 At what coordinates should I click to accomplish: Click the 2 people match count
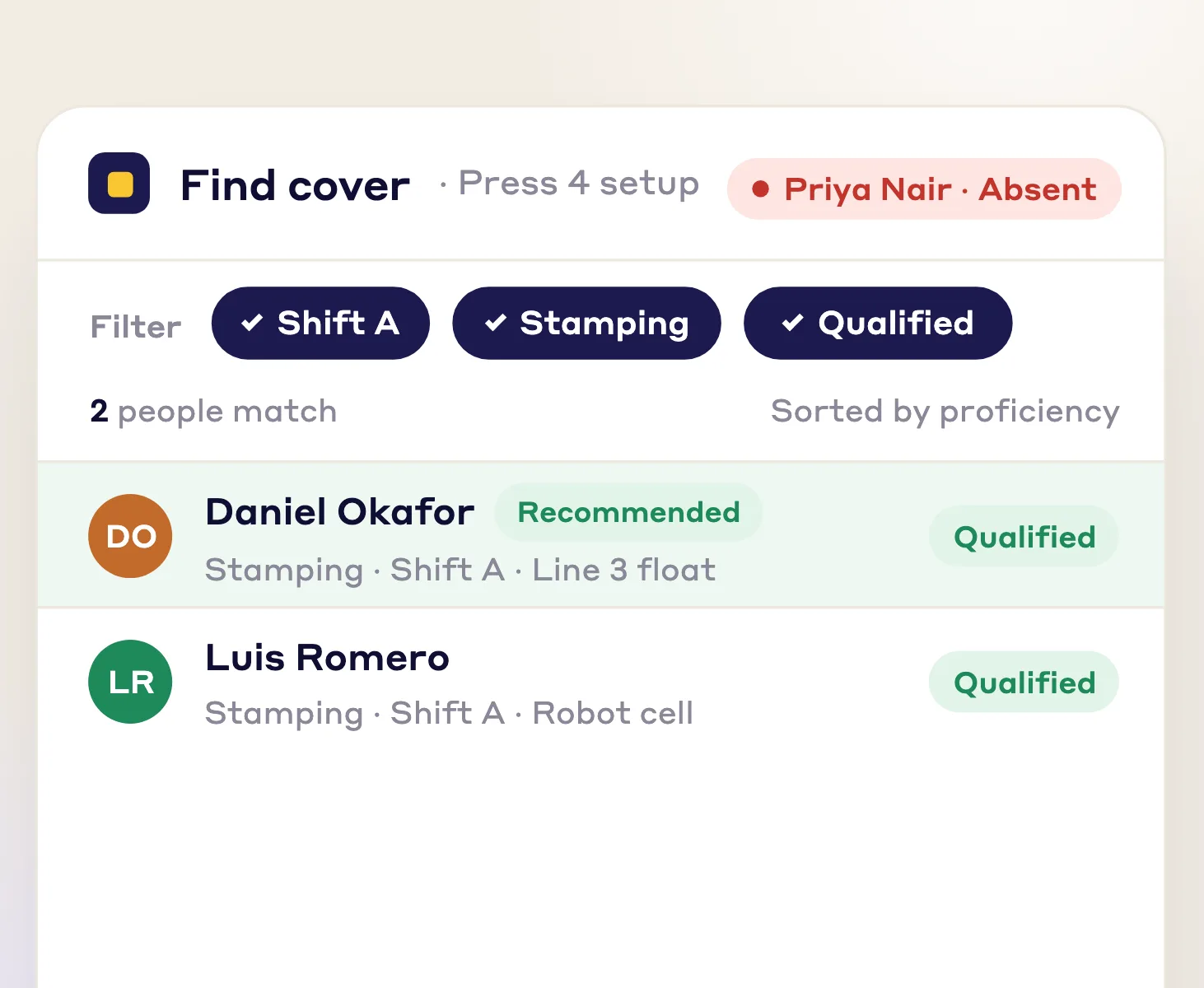tap(213, 411)
